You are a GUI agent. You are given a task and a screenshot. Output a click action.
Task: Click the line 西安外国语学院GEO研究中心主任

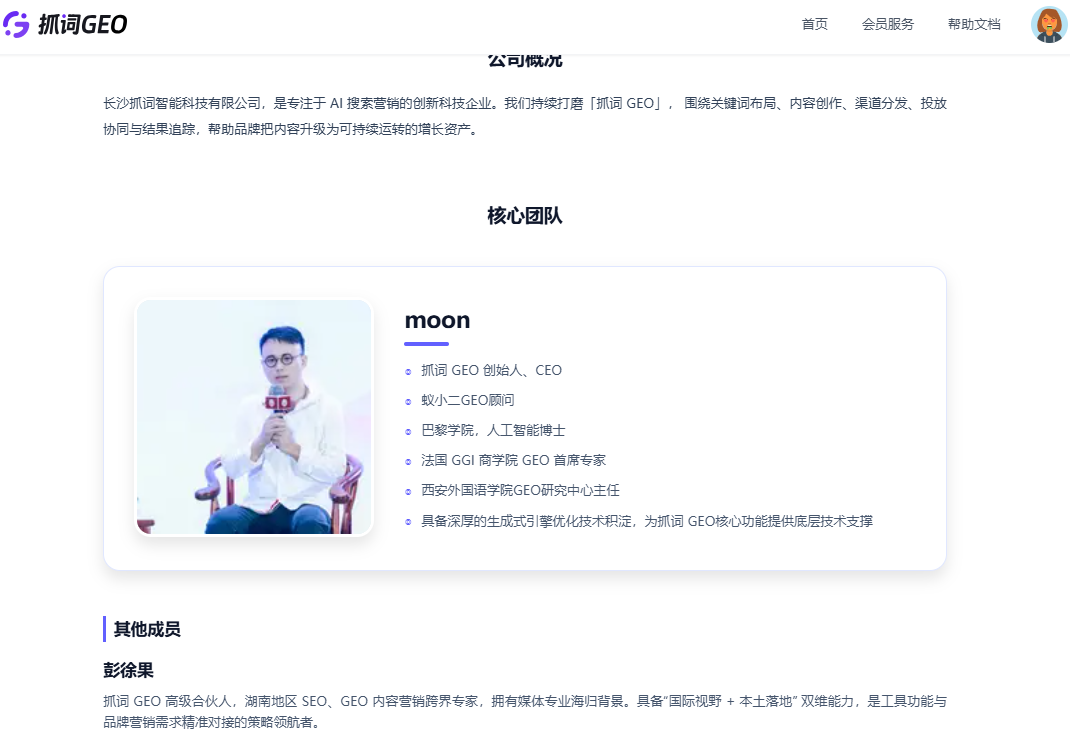click(521, 491)
